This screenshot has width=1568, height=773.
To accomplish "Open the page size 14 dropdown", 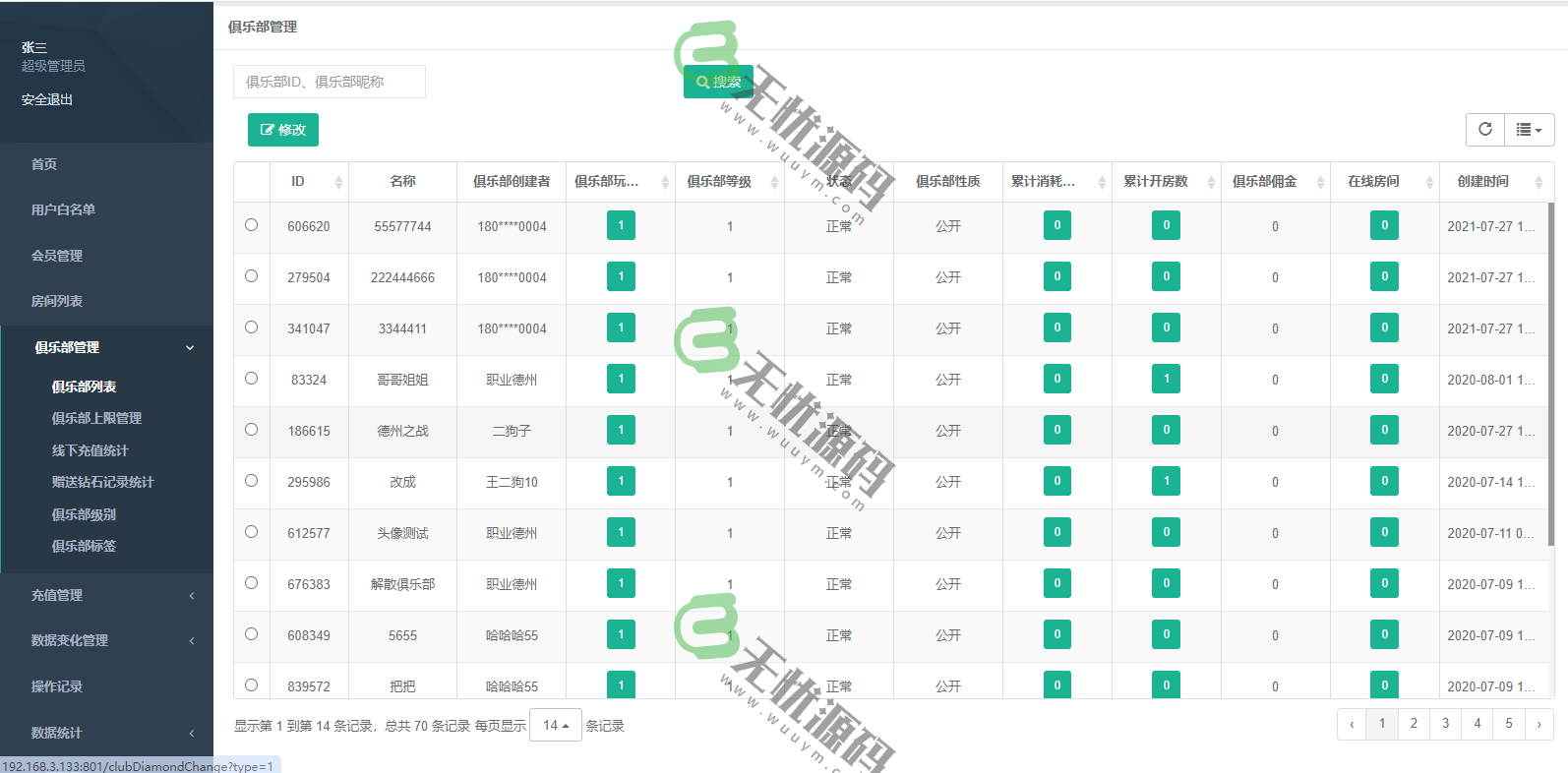I will 556,725.
